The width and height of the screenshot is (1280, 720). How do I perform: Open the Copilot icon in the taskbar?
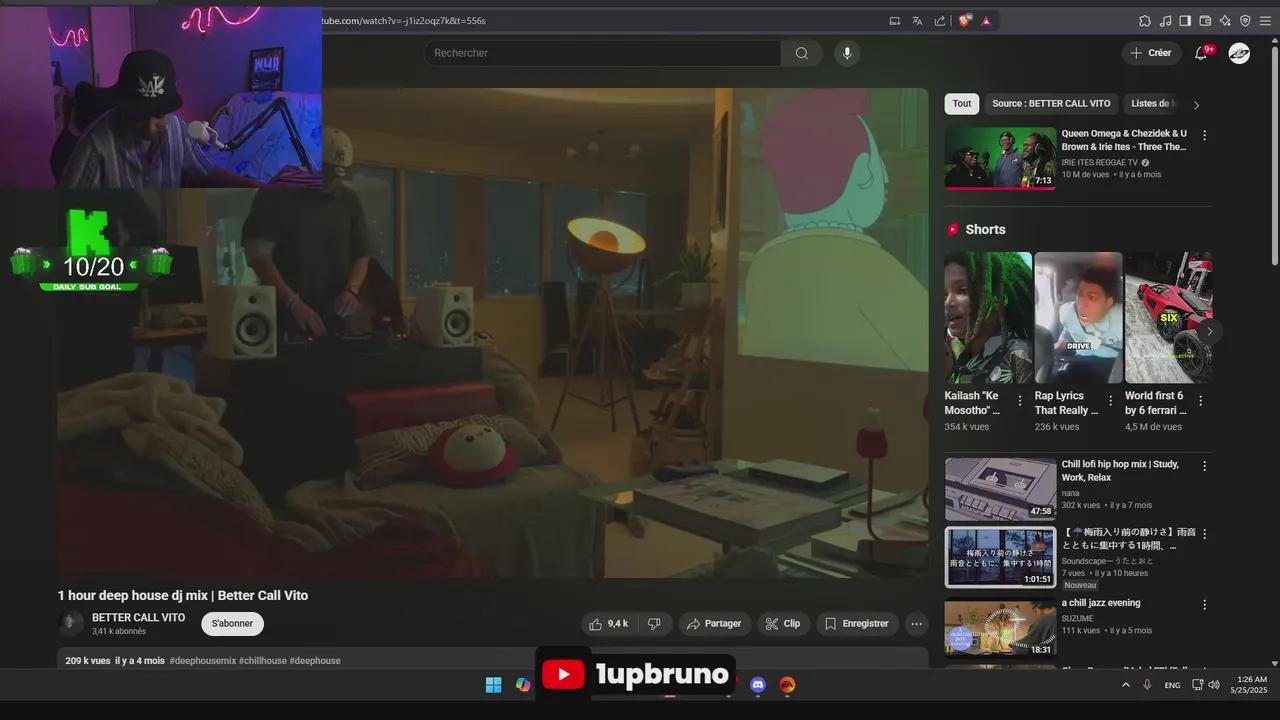[x=523, y=685]
